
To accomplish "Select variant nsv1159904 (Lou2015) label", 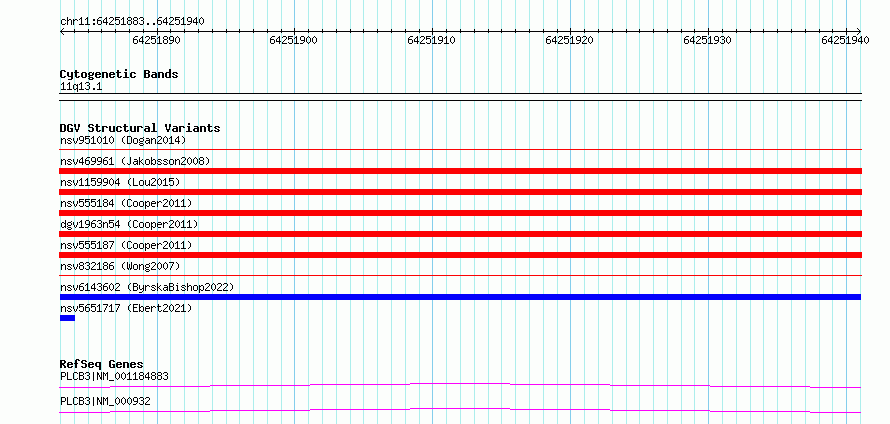I will 120,182.
